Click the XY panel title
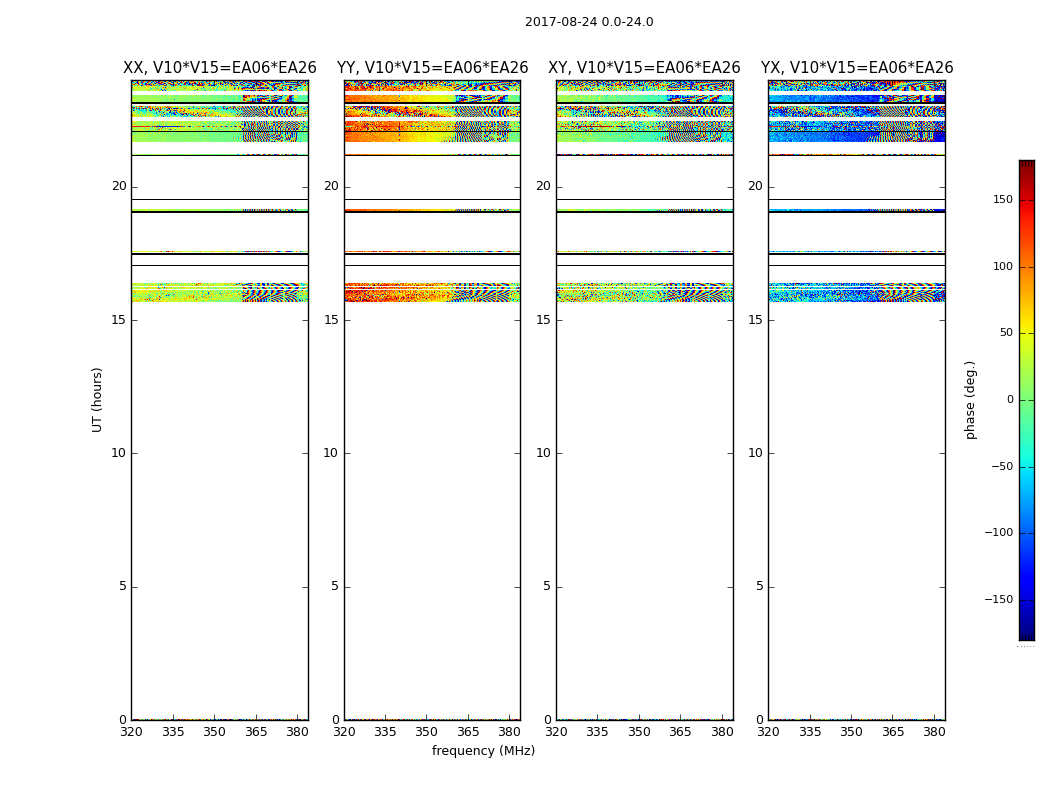Screen dimensions: 1050x800 pos(644,68)
